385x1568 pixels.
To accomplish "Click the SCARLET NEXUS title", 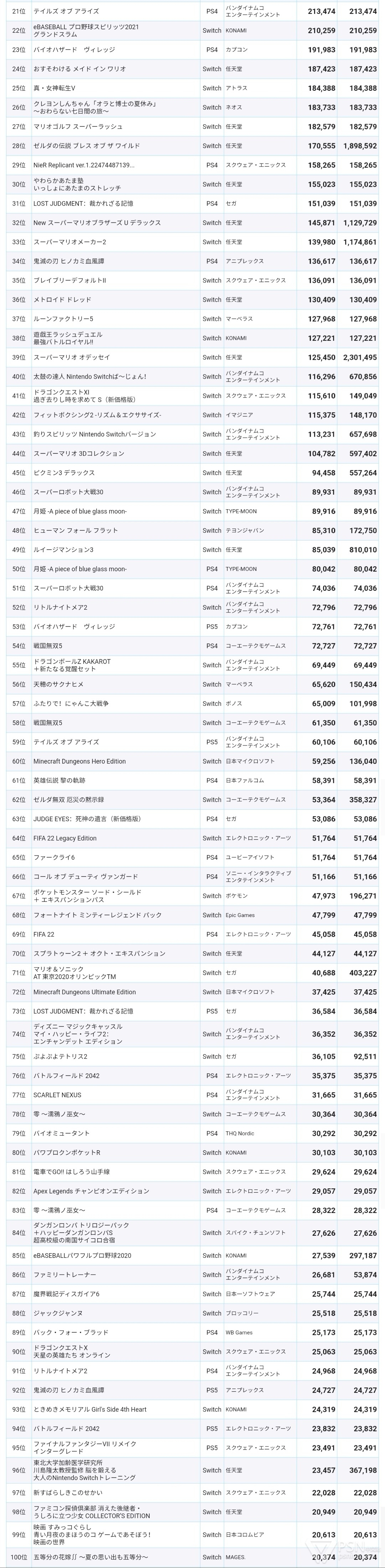I will [x=57, y=1095].
